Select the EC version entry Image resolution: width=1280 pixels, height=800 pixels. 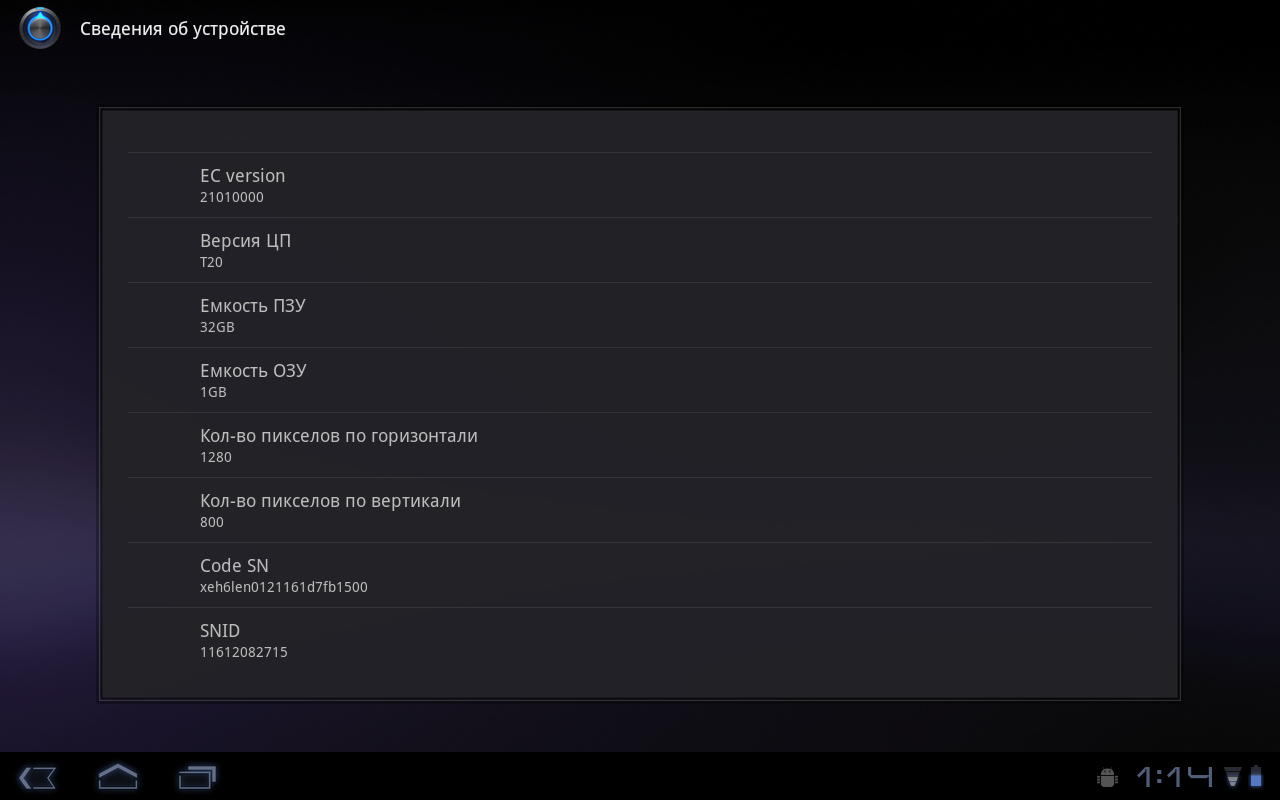(x=640, y=185)
